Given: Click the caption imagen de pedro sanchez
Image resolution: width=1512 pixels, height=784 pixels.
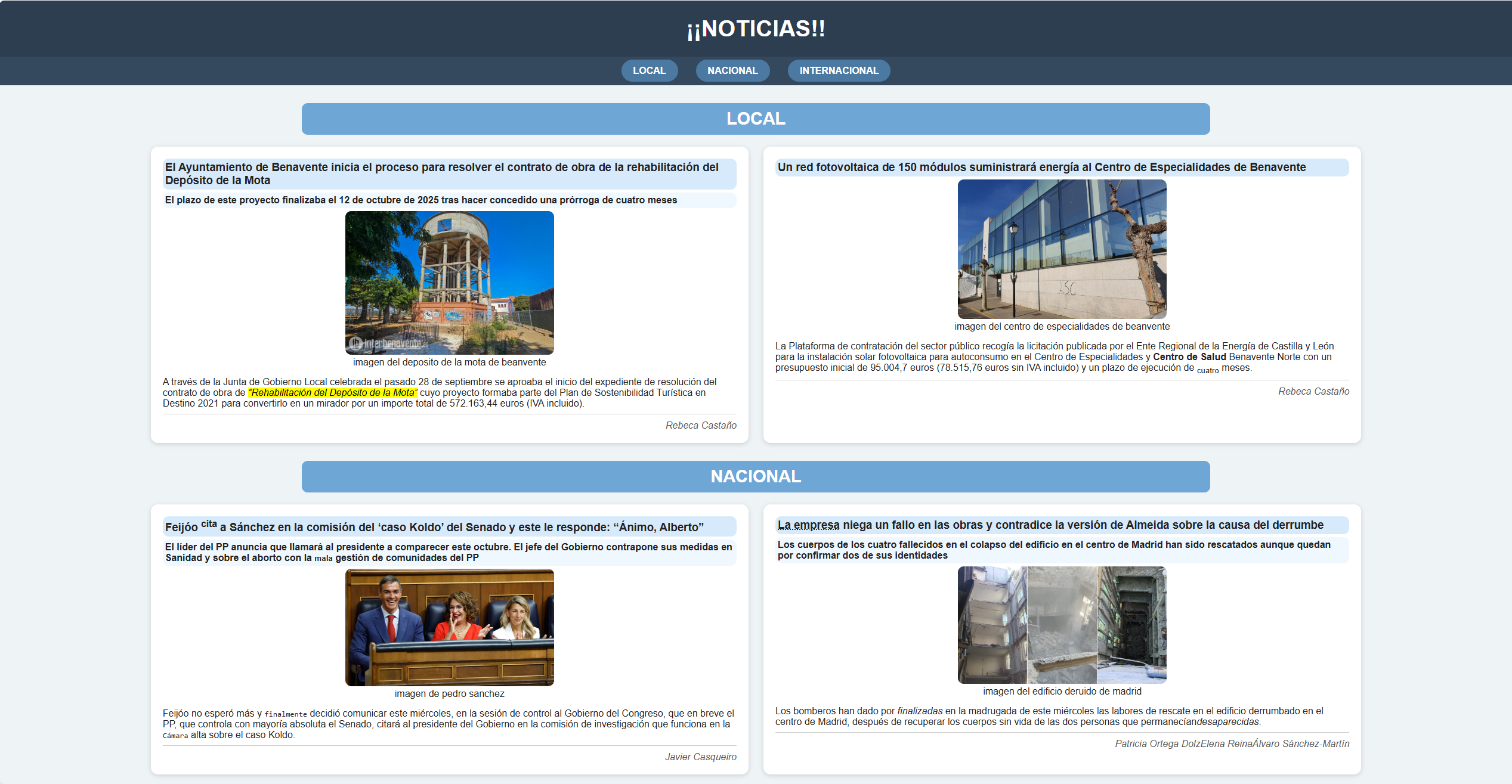Looking at the screenshot, I should tap(450, 693).
